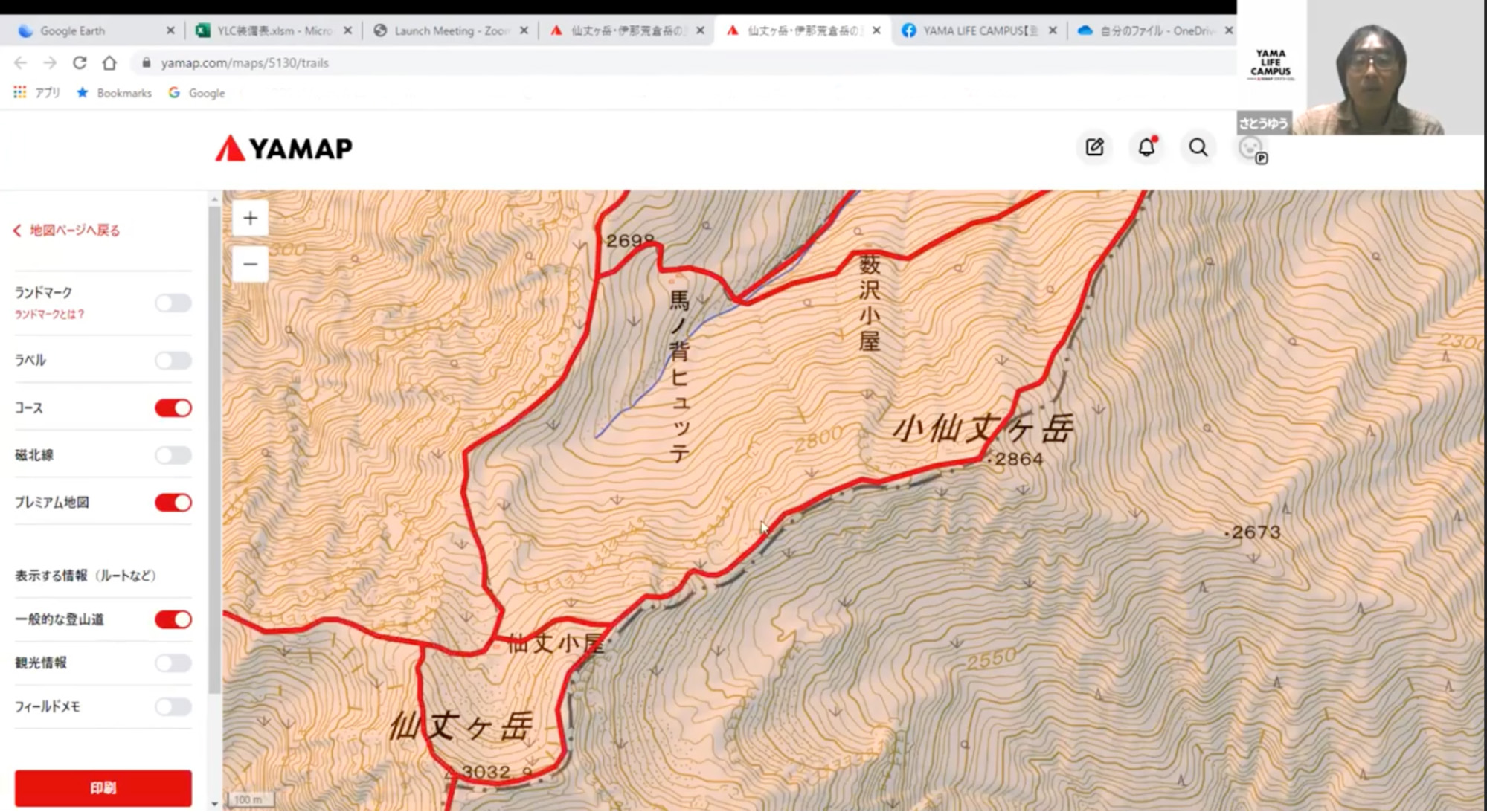
Task: Disable the プレミアム地図 switch
Action: [x=173, y=503]
